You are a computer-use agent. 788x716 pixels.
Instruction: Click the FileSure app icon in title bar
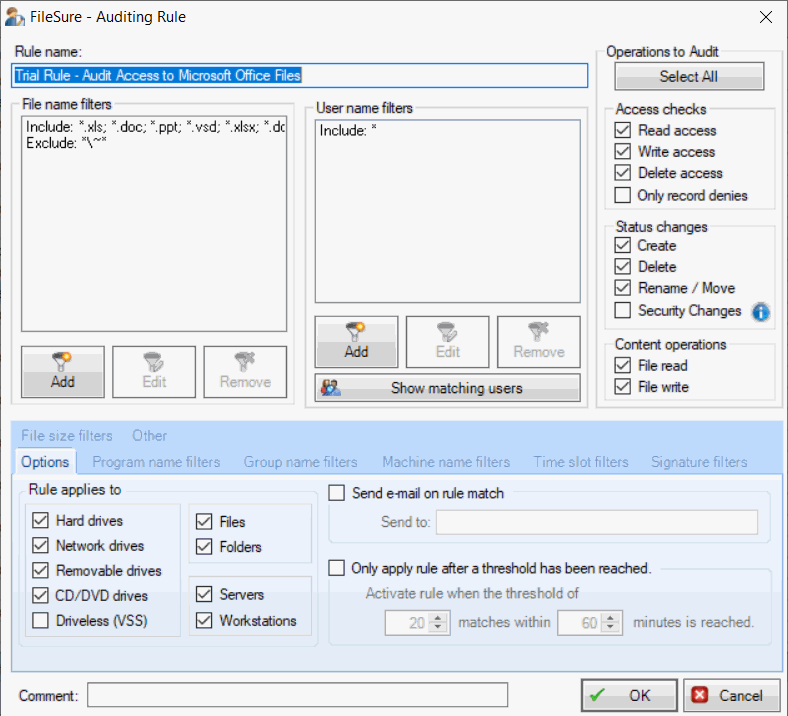(x=14, y=17)
